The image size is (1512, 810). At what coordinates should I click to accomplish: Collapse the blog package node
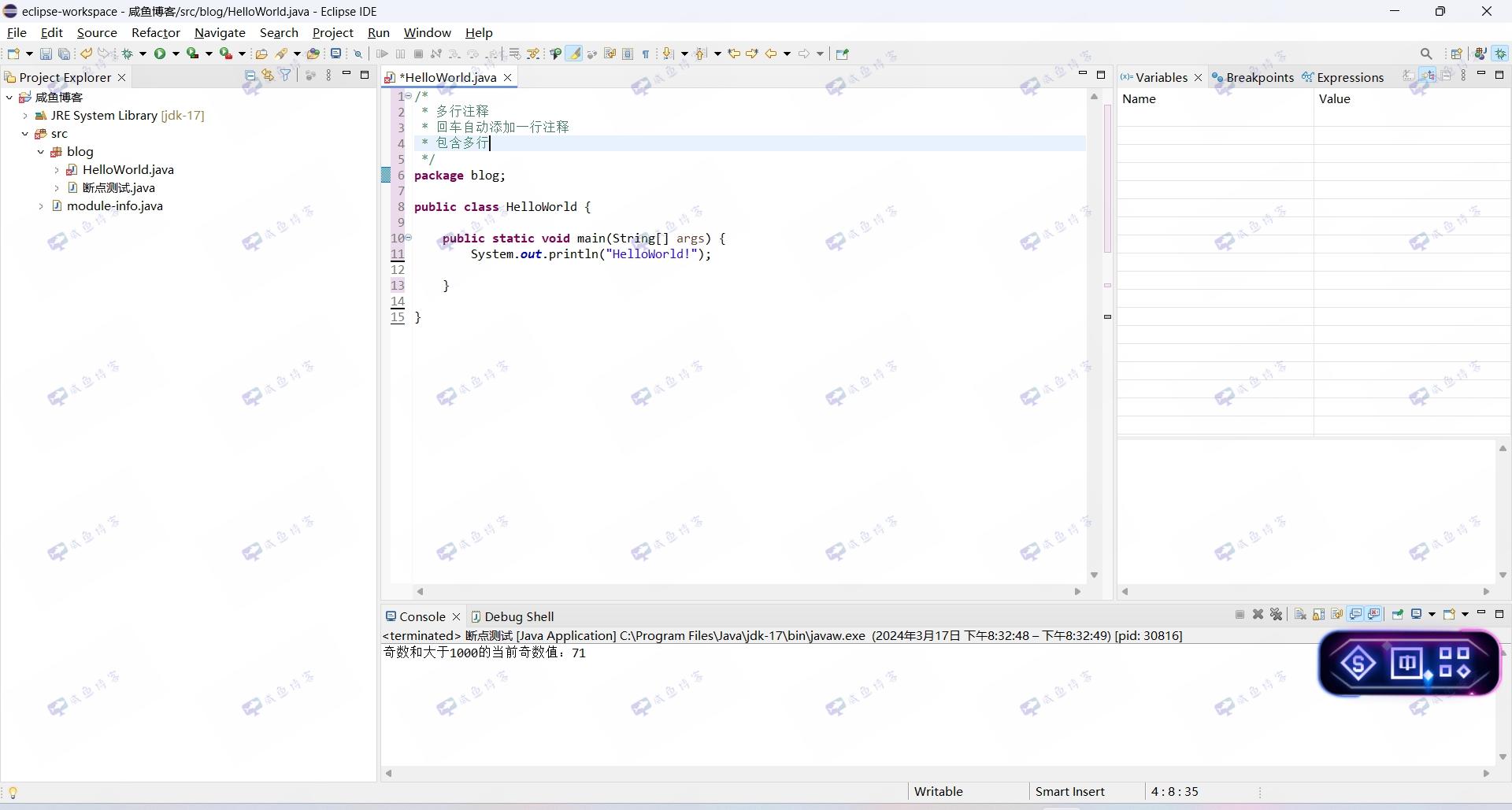click(x=40, y=152)
